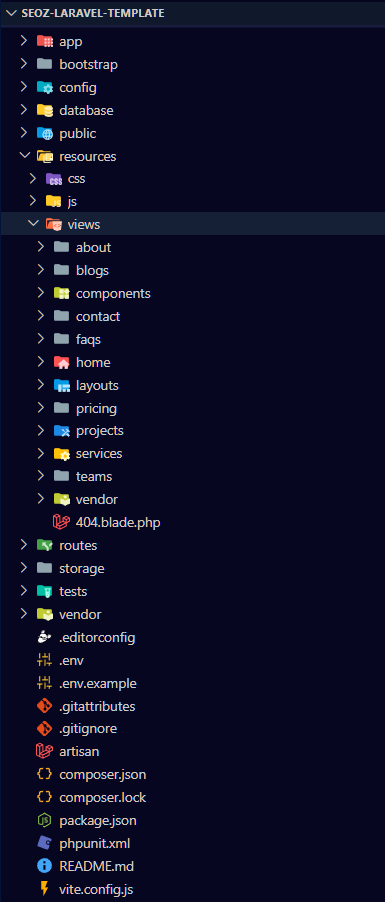Click the app folder icon
Viewport: 385px width, 902px height.
pos(45,41)
